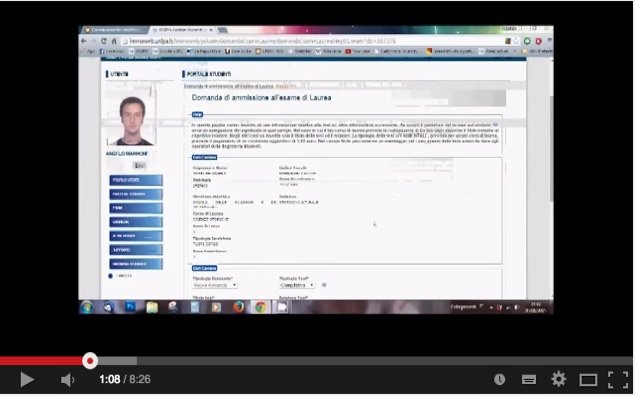635x396 pixels.
Task: Open the video settings gear
Action: pos(558,379)
